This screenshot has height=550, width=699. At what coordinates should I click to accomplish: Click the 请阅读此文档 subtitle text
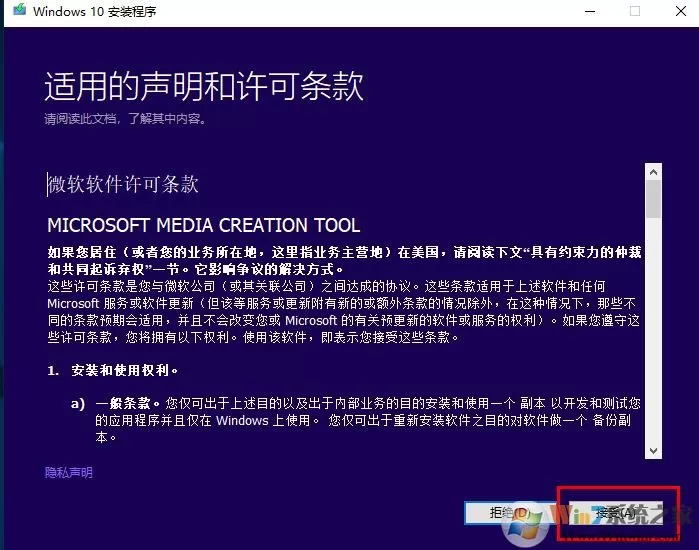tap(125, 119)
